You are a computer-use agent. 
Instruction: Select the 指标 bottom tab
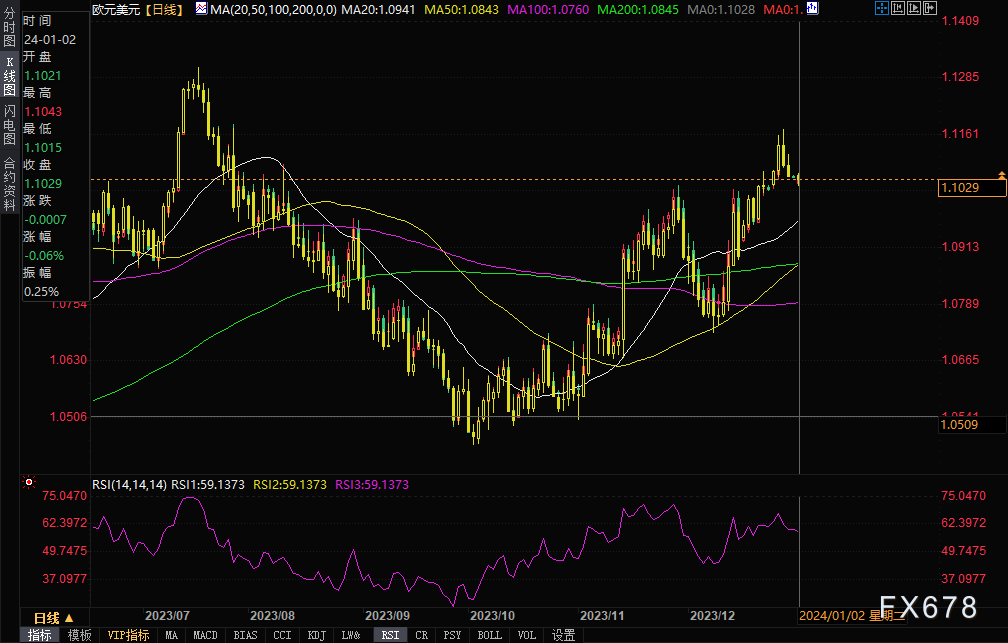coord(41,635)
